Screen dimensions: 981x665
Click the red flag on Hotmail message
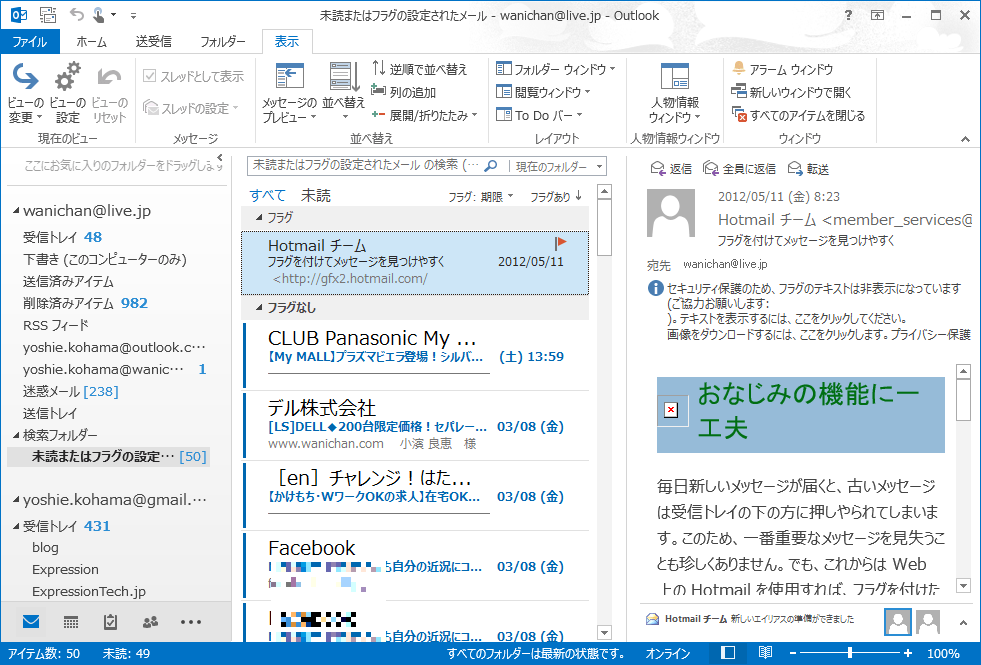(560, 243)
